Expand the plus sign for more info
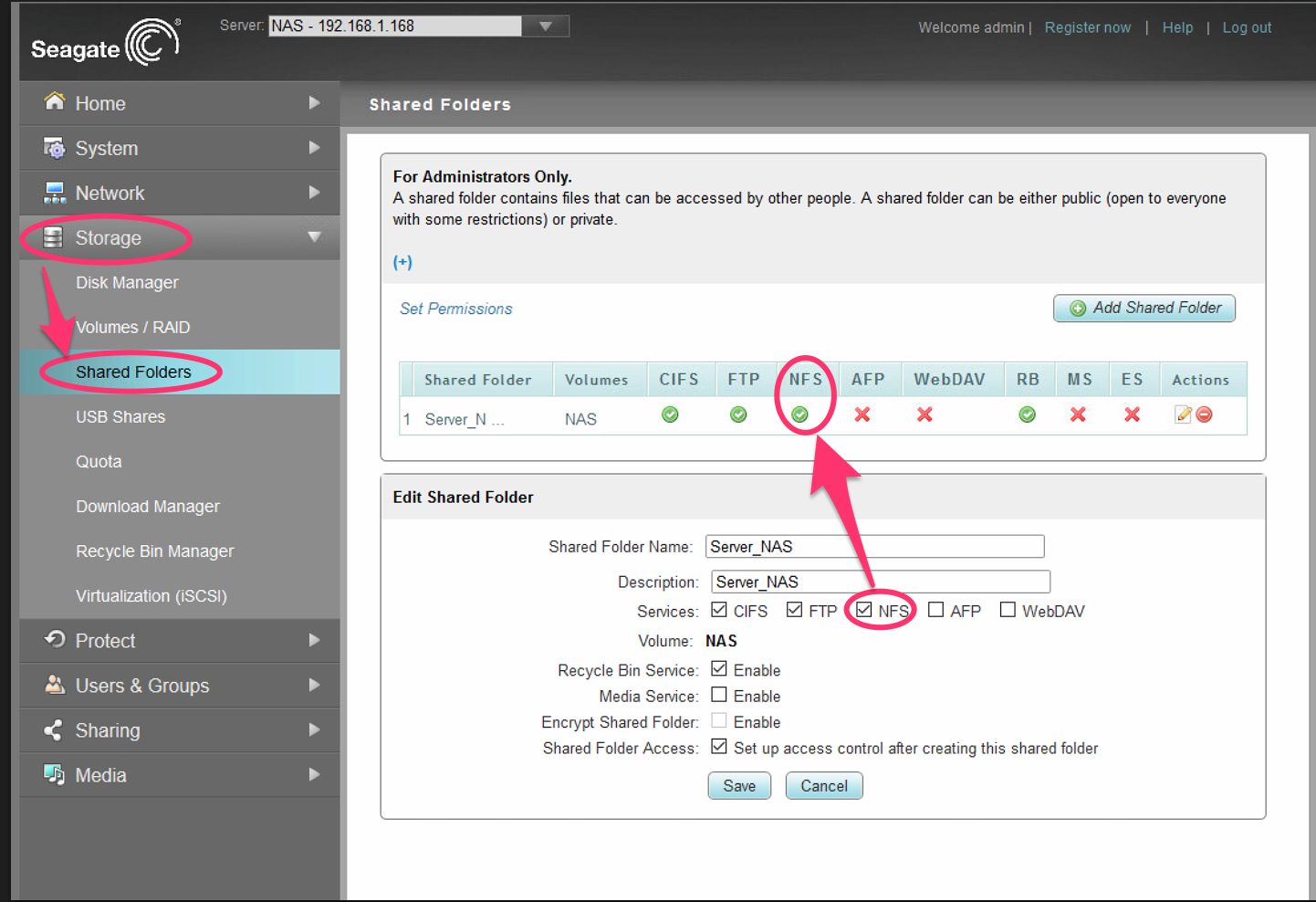 click(402, 262)
